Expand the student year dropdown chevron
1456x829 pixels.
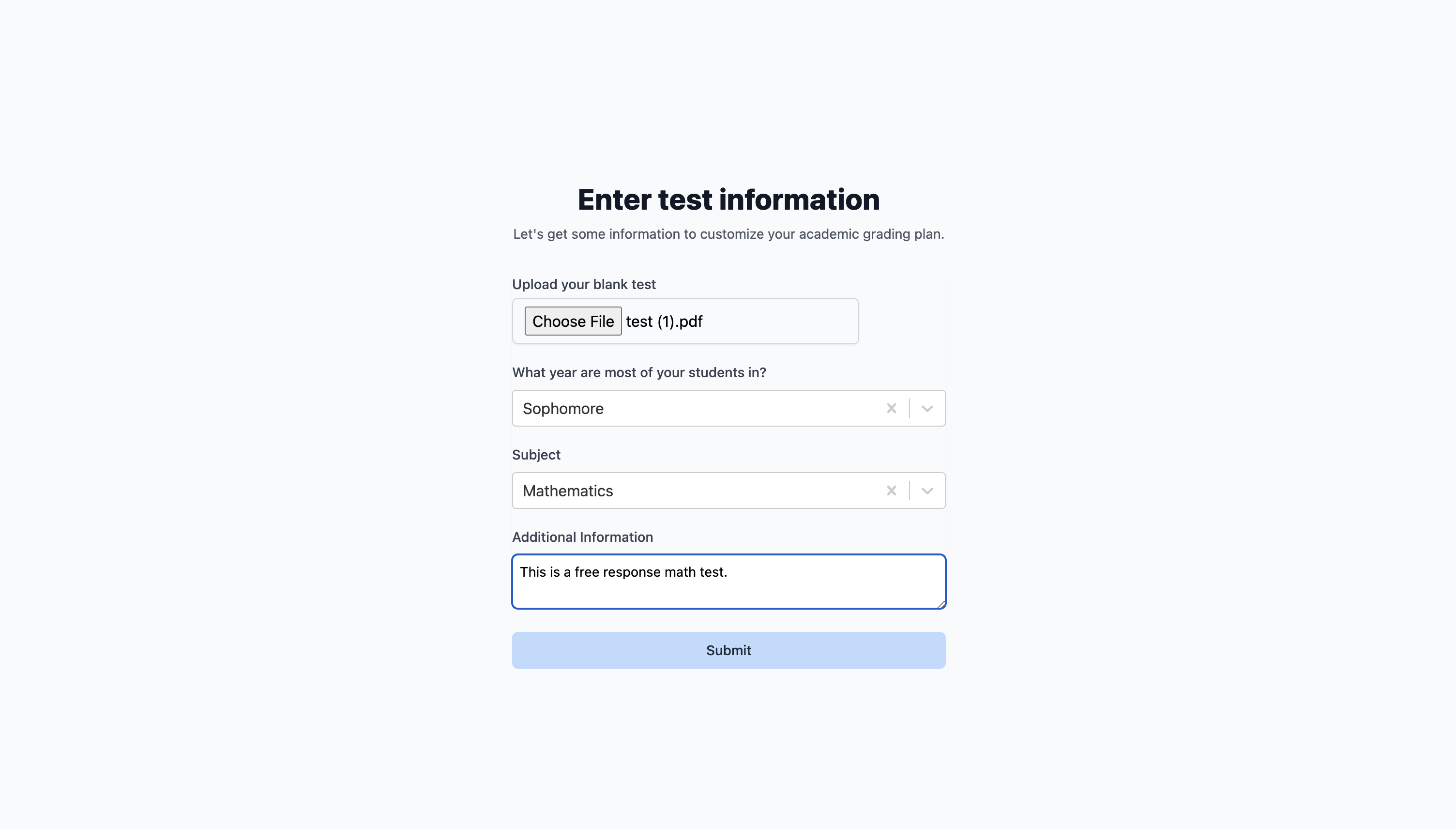tap(927, 408)
